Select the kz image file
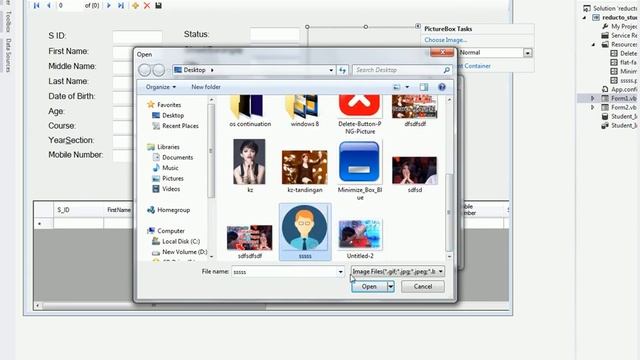Viewport: 640px width, 360px height. [249, 165]
